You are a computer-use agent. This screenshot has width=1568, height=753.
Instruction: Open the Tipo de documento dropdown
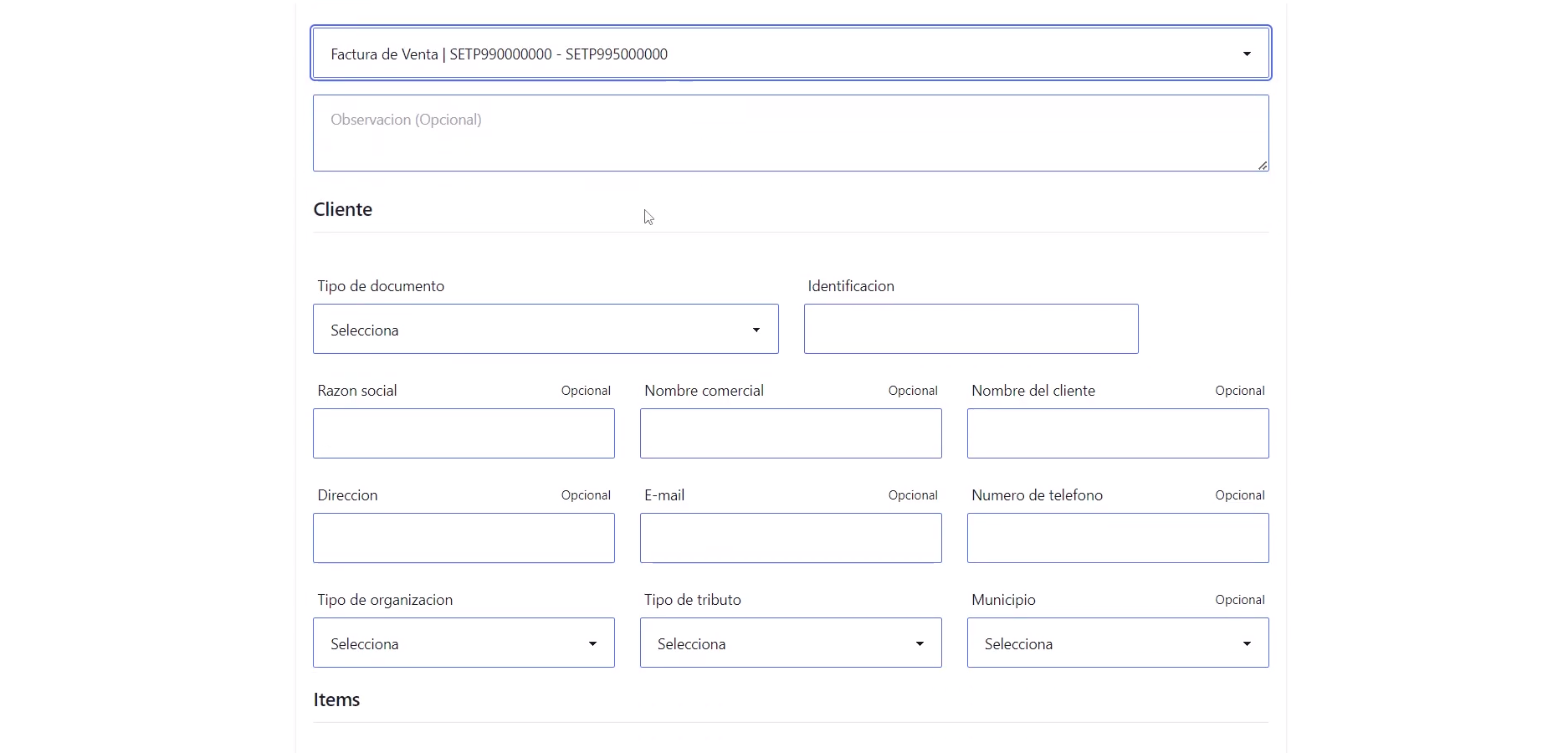point(545,329)
